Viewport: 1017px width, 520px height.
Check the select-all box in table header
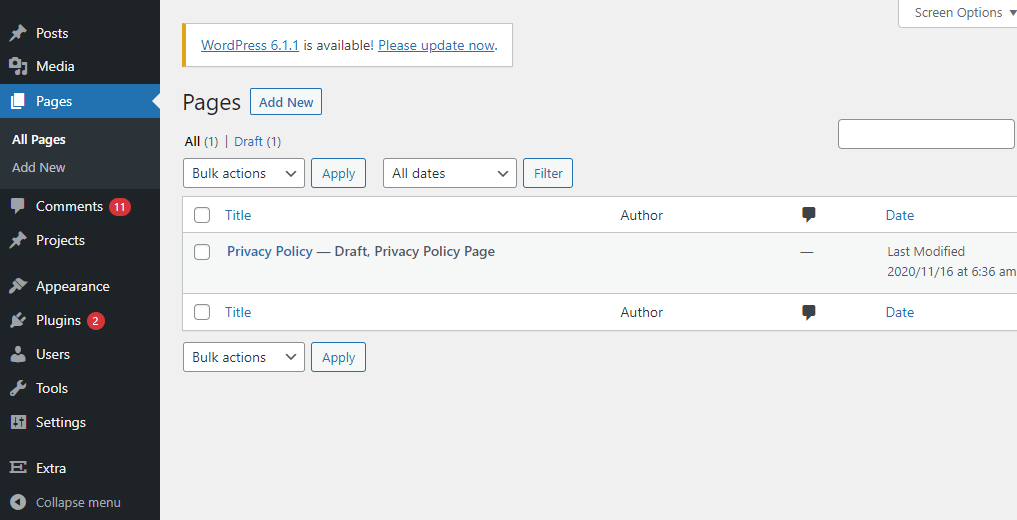click(x=202, y=215)
